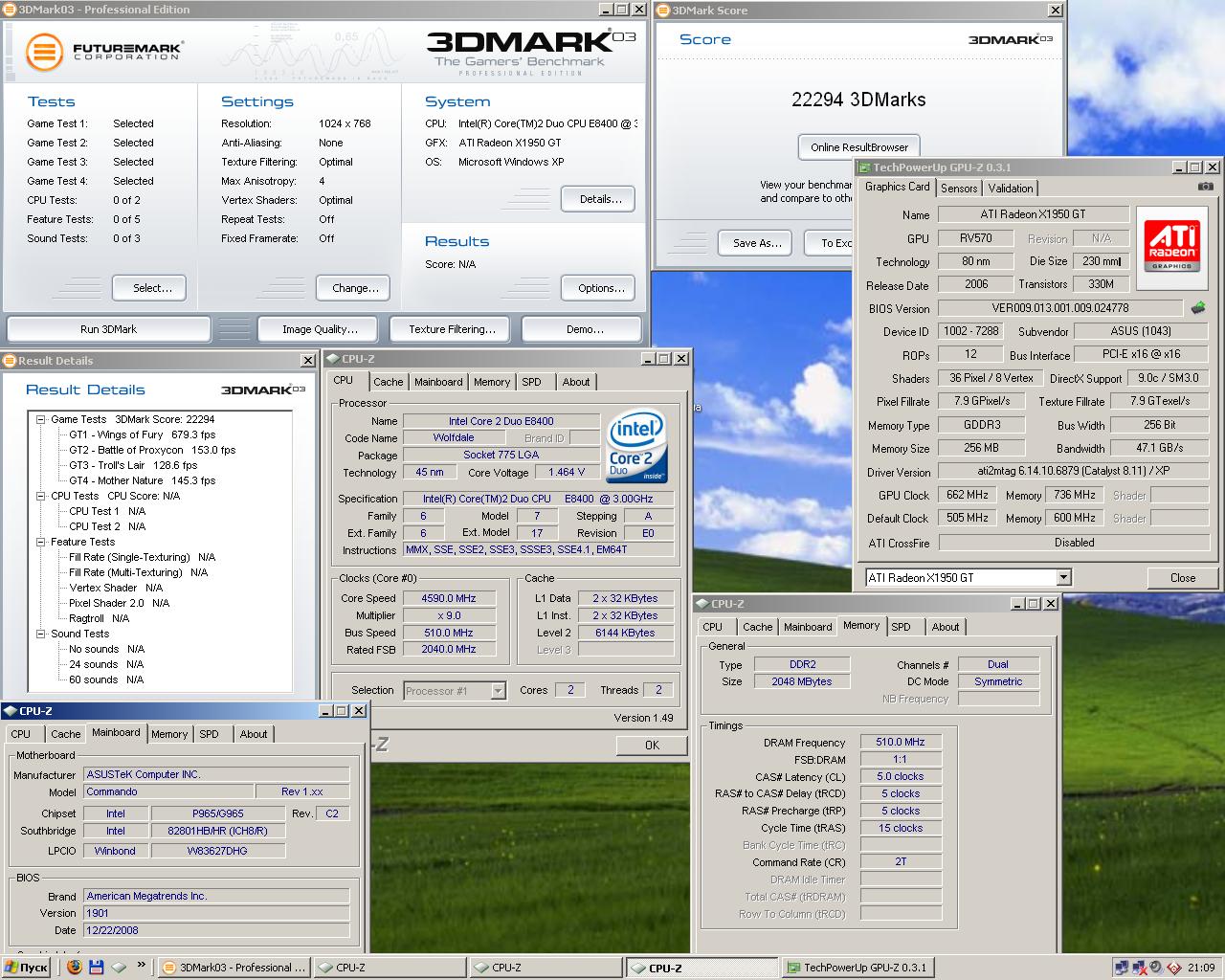
Task: Select the GT3 - Troll's Lair row
Action: [x=133, y=465]
